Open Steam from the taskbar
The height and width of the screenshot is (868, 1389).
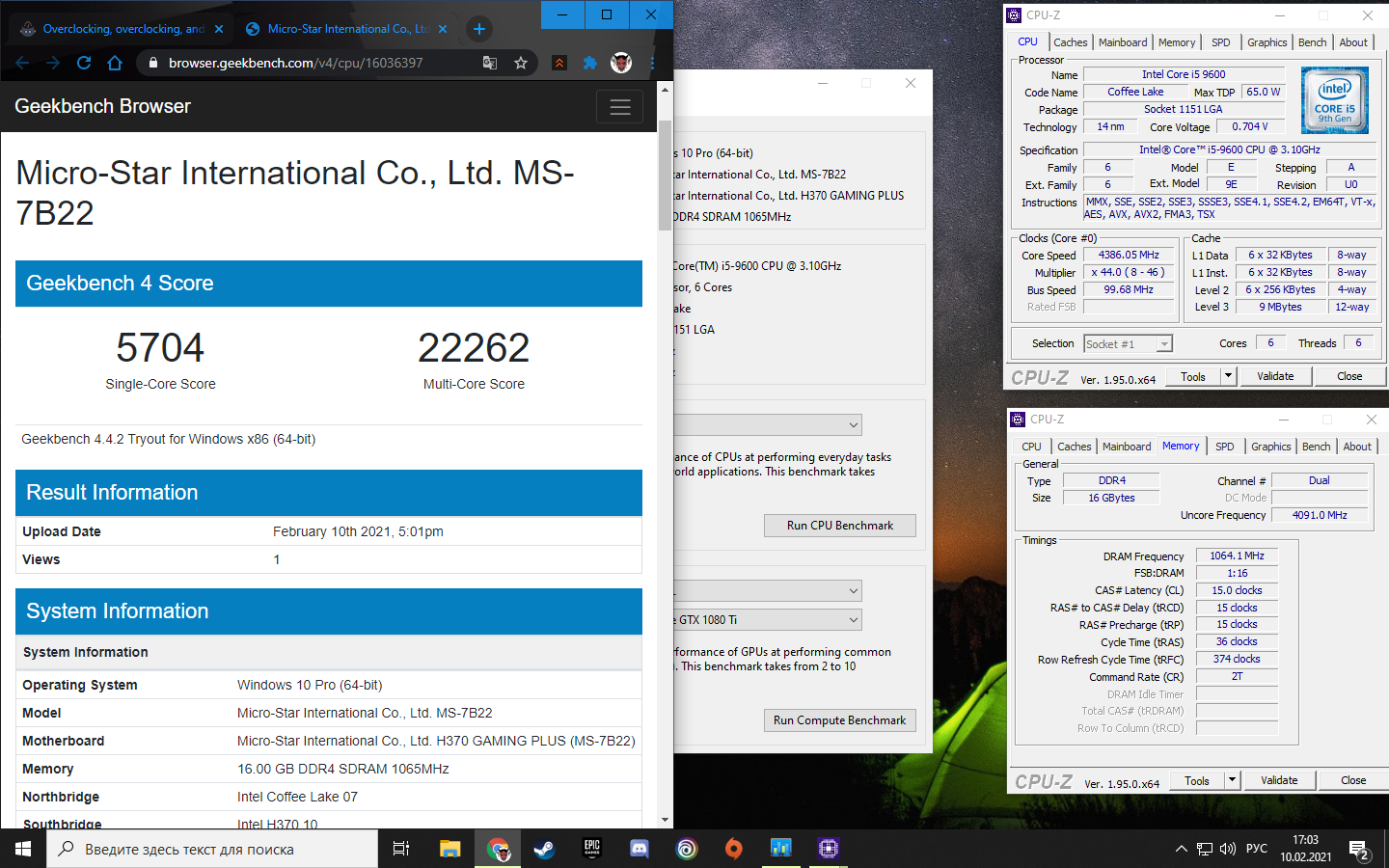point(544,849)
